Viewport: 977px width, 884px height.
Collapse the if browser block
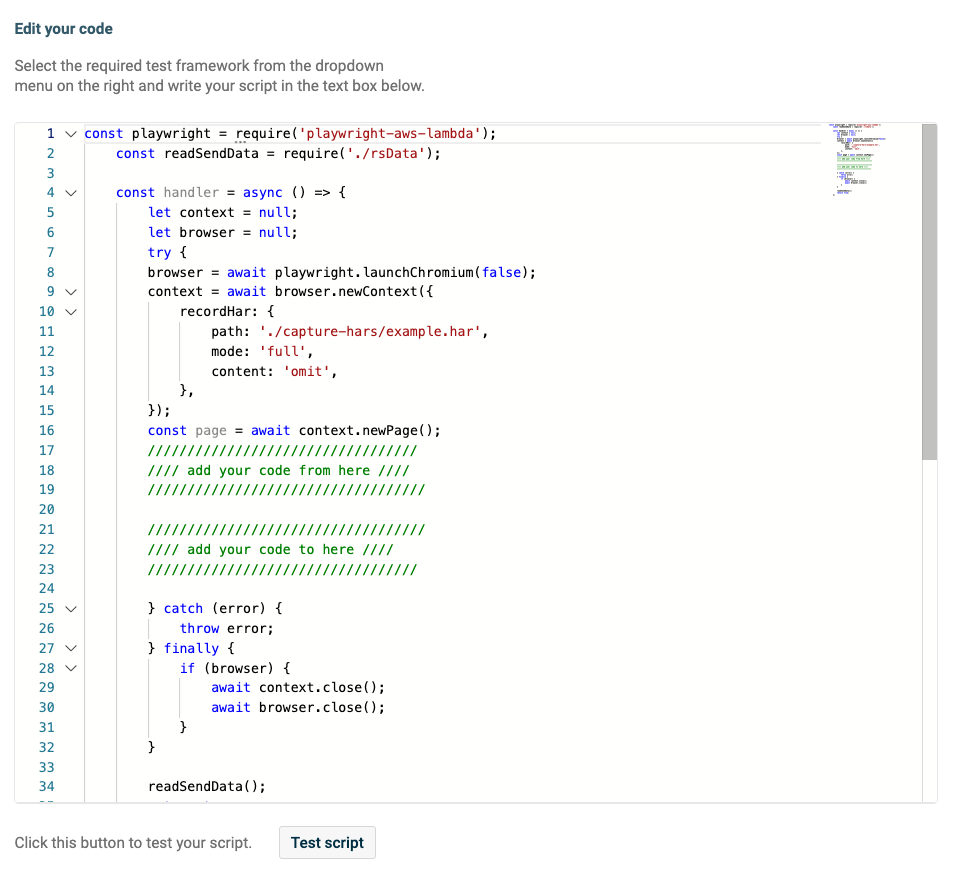pos(70,668)
